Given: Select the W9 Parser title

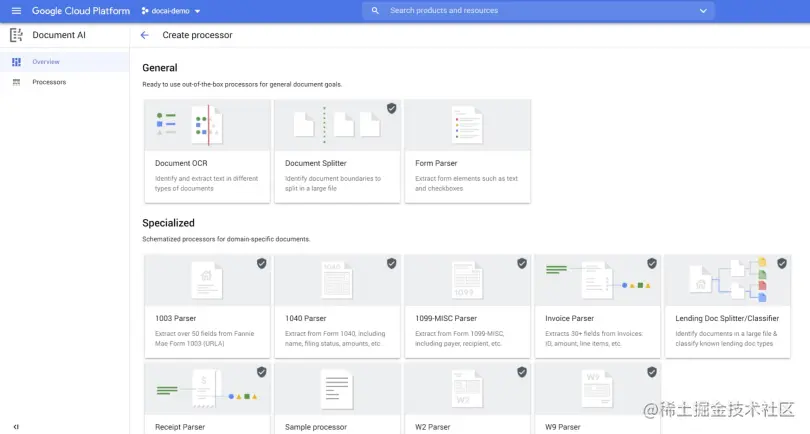Looking at the screenshot, I should point(563,427).
